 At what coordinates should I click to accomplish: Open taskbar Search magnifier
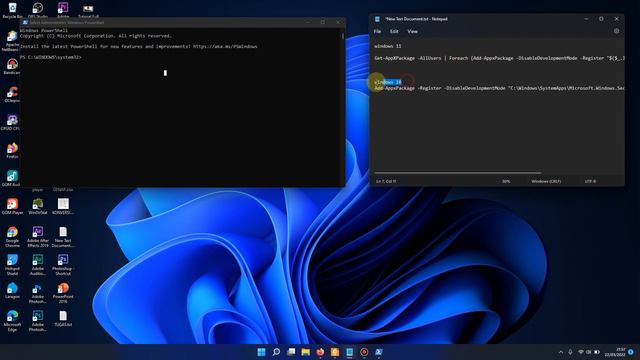point(276,352)
